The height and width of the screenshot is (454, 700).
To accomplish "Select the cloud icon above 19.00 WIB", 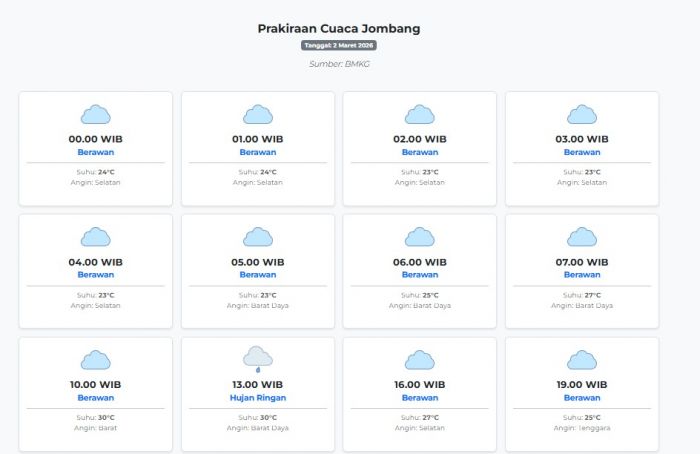I will [x=582, y=360].
